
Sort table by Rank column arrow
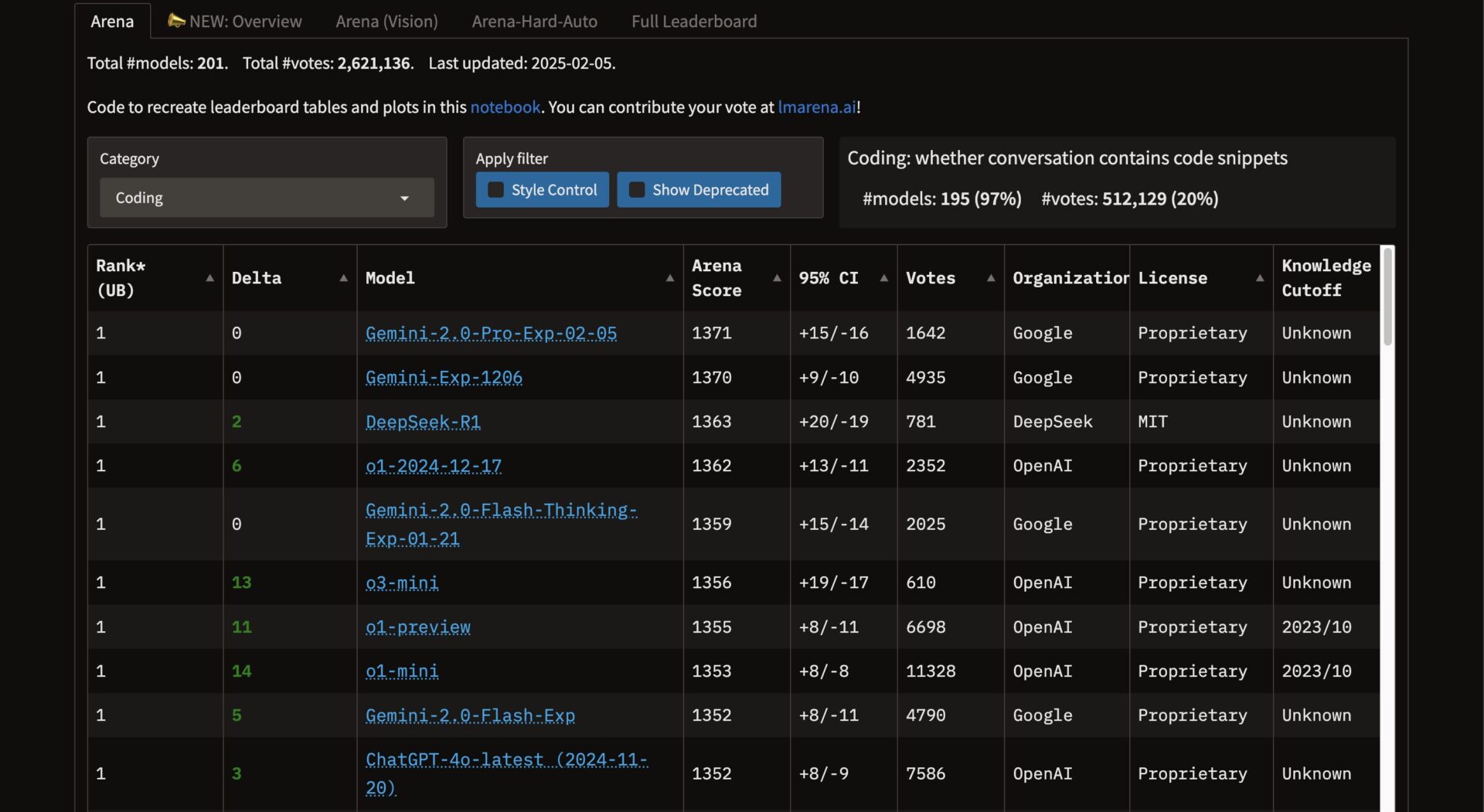(x=209, y=278)
